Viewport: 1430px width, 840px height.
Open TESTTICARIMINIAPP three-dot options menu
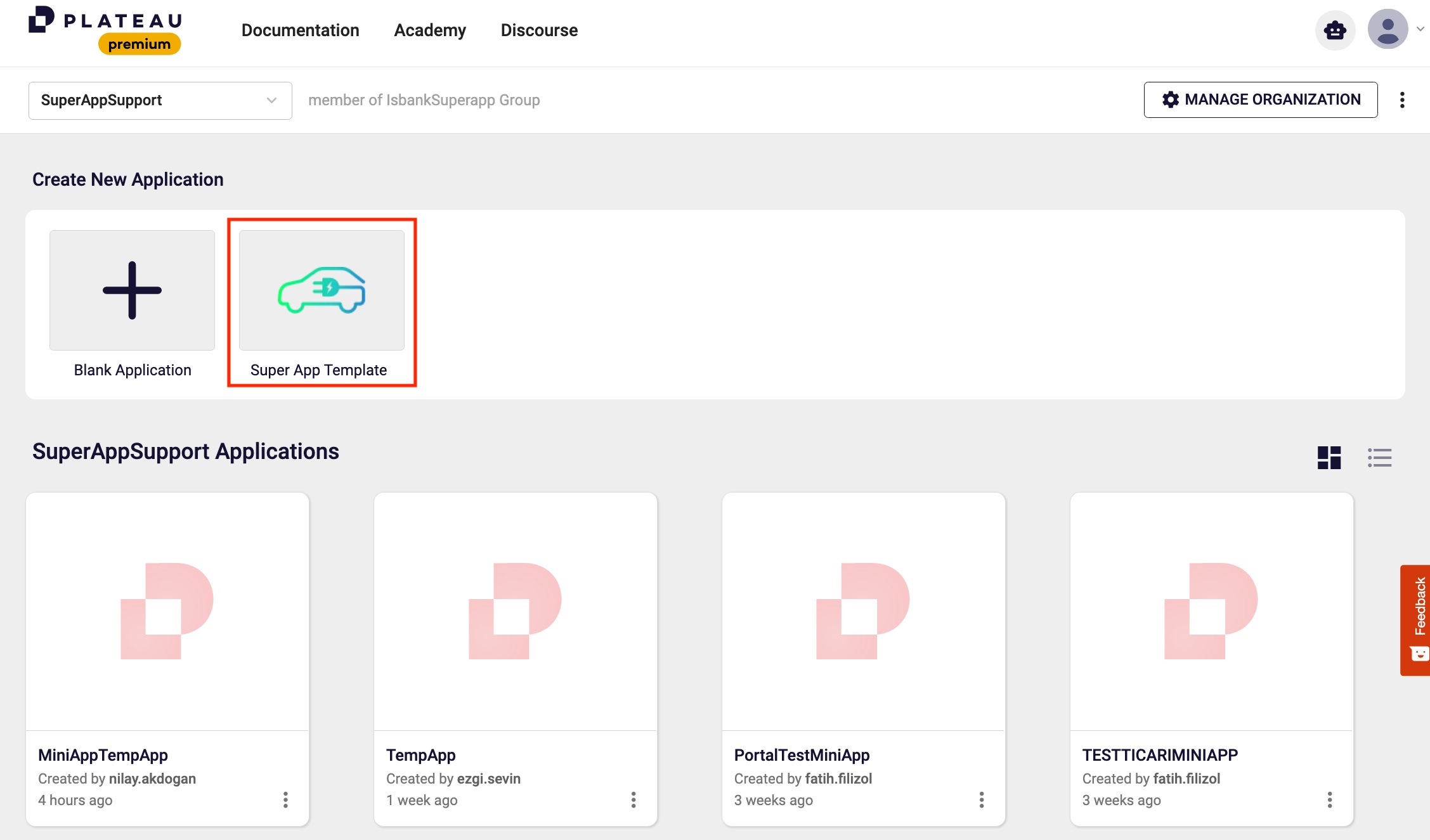click(x=1330, y=799)
